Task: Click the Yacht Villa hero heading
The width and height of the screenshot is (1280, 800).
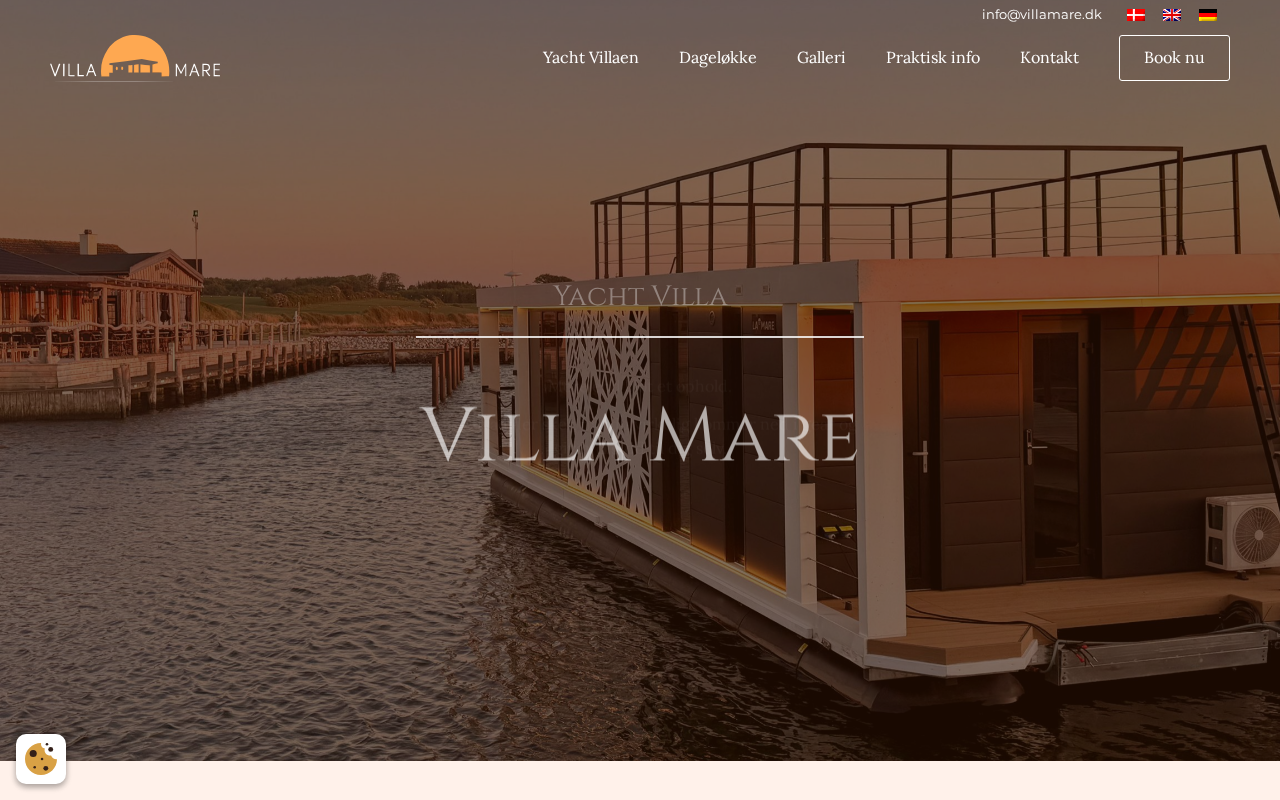Action: (640, 296)
